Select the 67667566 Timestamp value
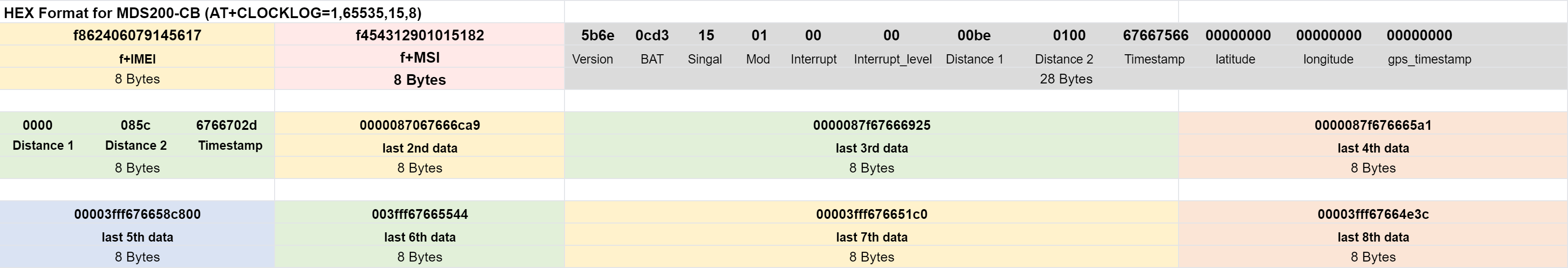The height and width of the screenshot is (268, 1568). 1155,35
